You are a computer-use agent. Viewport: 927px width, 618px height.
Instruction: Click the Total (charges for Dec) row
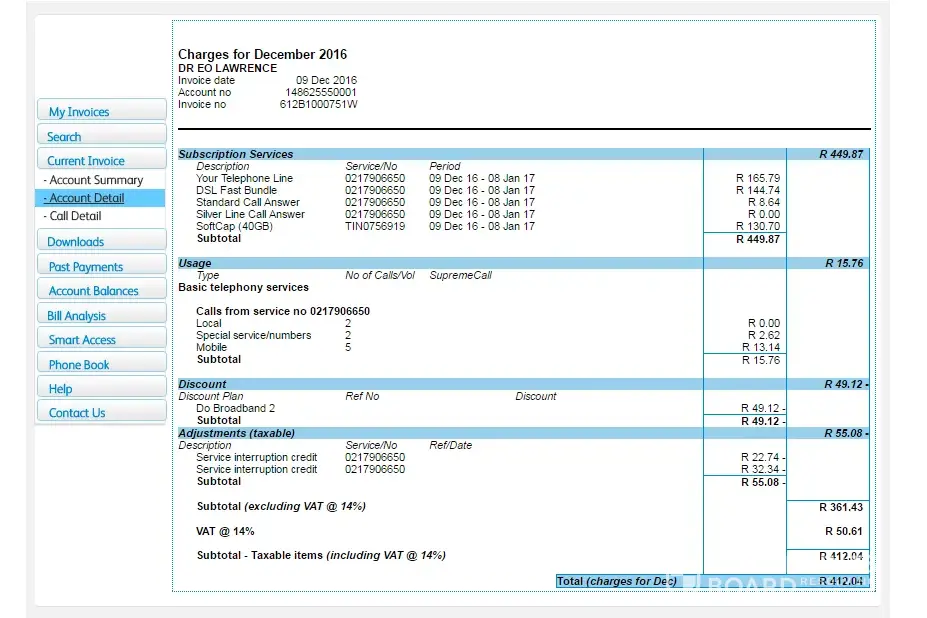click(617, 581)
